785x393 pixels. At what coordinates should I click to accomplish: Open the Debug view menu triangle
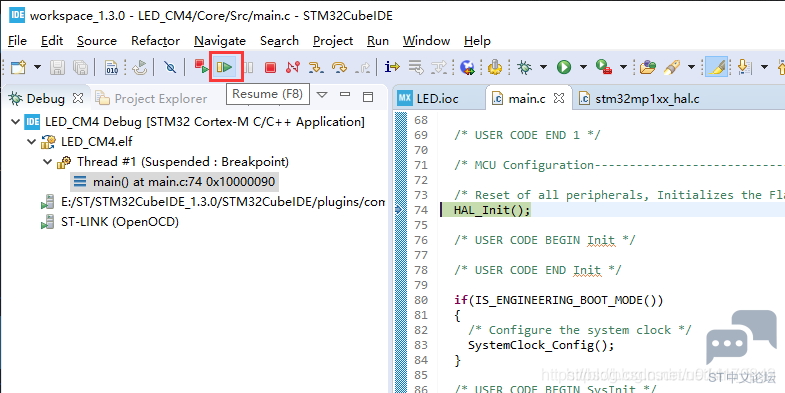pyautogui.click(x=322, y=95)
